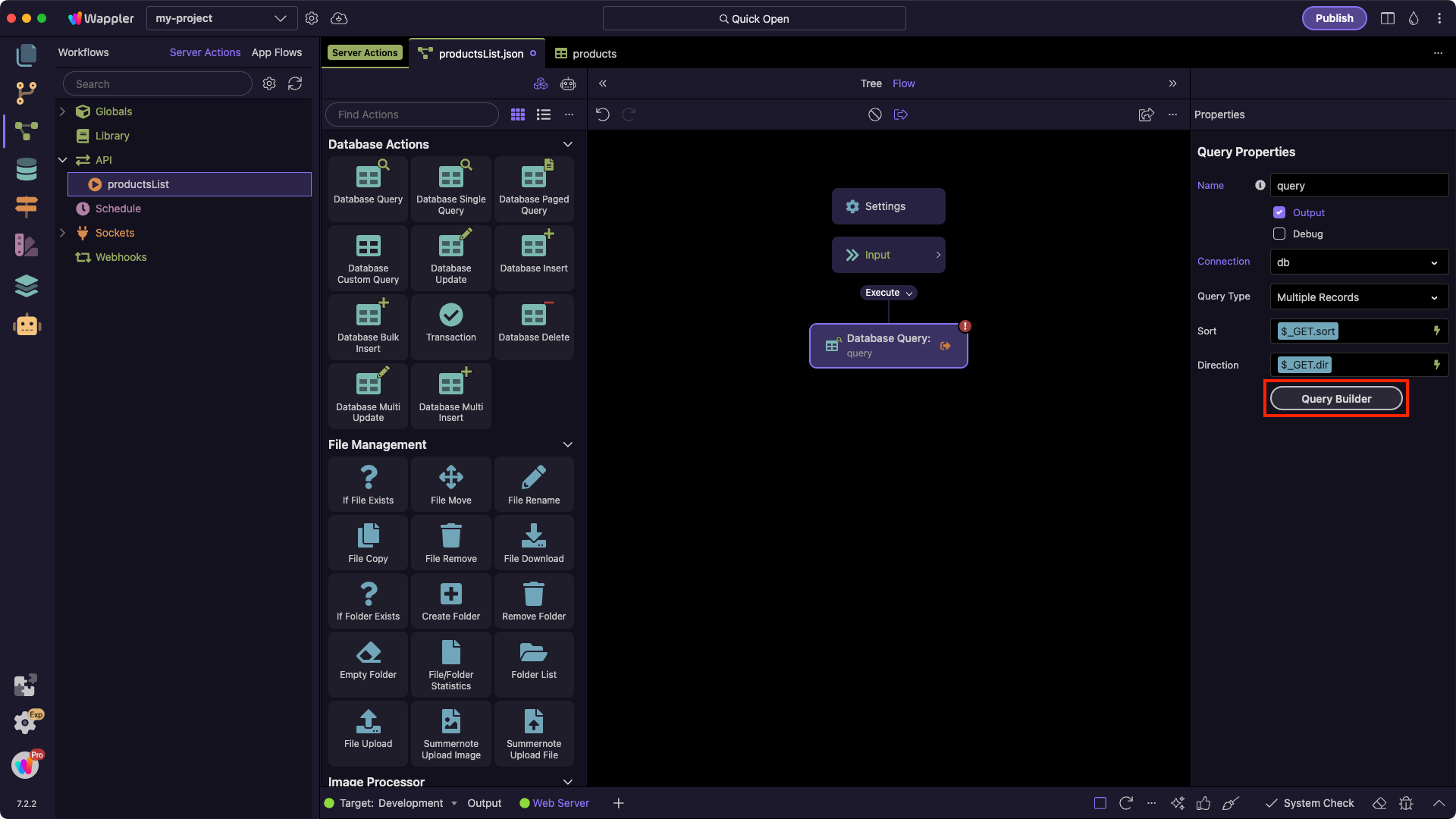
Task: Click the undo arrow in flow toolbar
Action: pyautogui.click(x=603, y=115)
